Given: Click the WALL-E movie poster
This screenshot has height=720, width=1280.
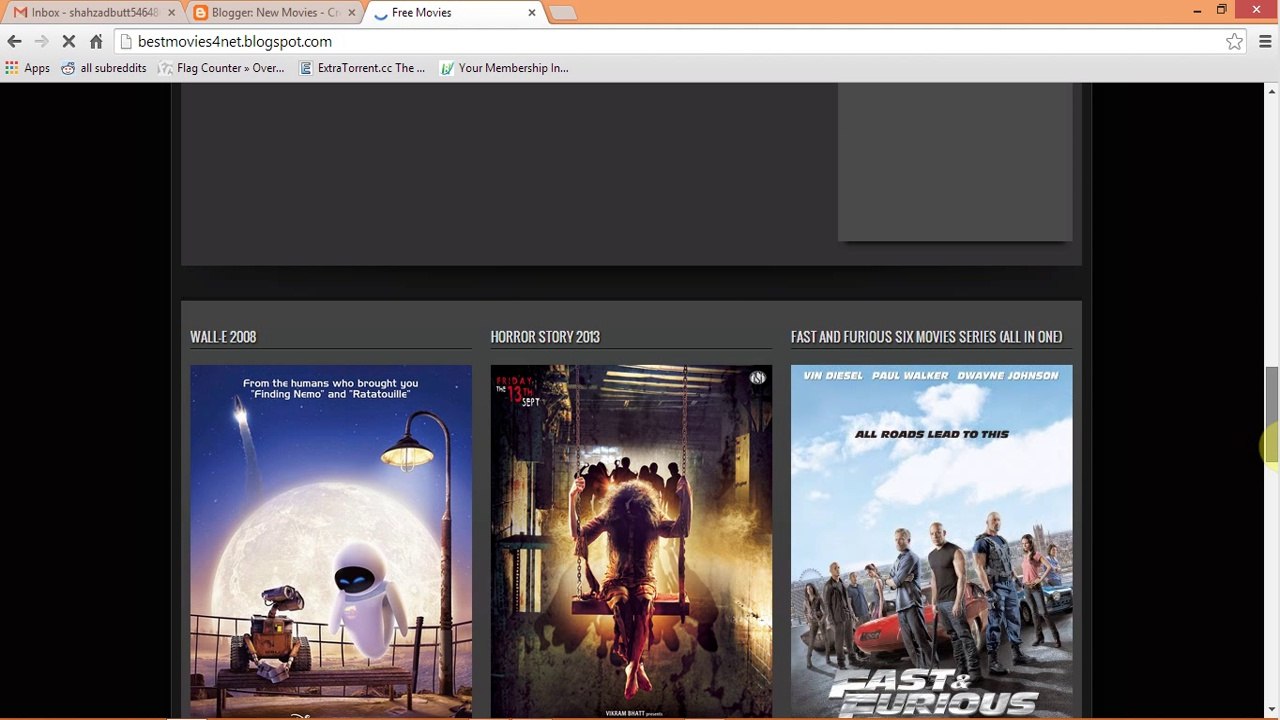Looking at the screenshot, I should click(331, 541).
